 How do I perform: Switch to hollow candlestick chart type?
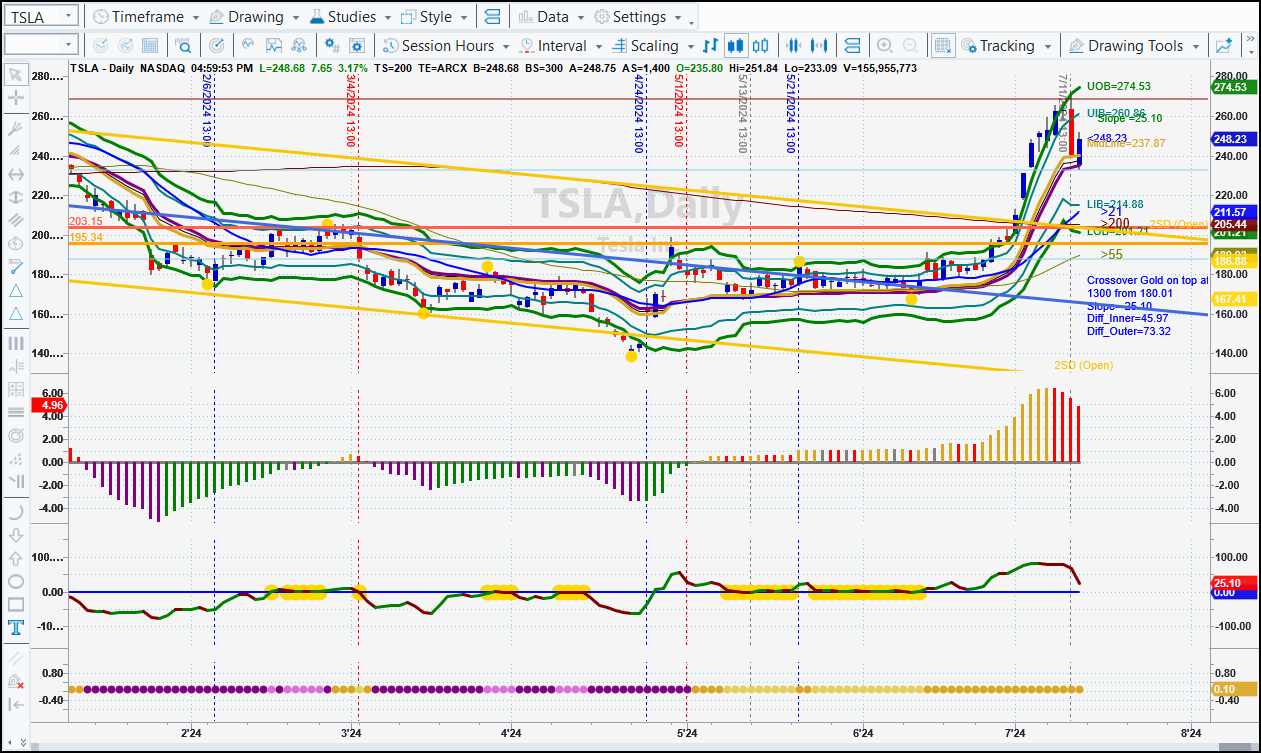click(760, 46)
